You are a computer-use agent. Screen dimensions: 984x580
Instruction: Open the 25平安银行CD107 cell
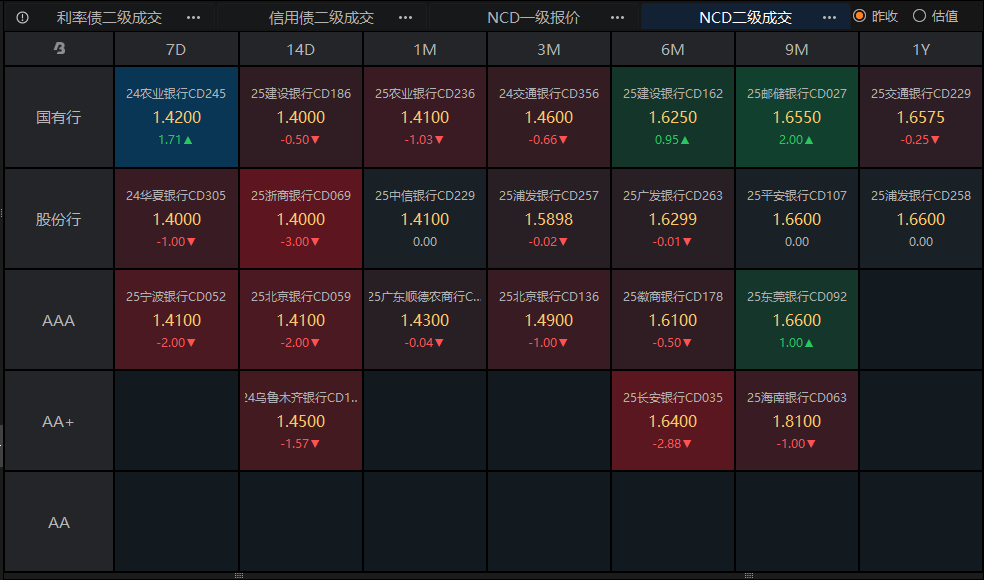[x=797, y=218]
